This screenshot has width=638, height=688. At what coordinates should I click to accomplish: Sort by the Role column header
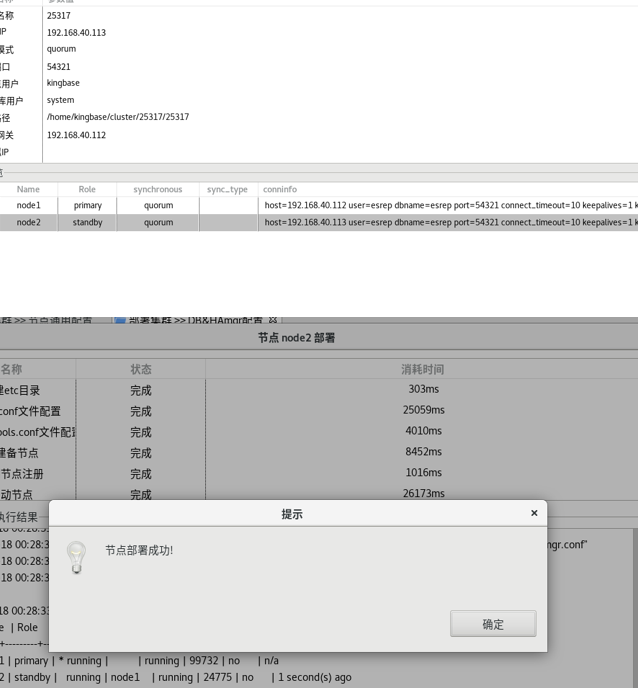87,189
